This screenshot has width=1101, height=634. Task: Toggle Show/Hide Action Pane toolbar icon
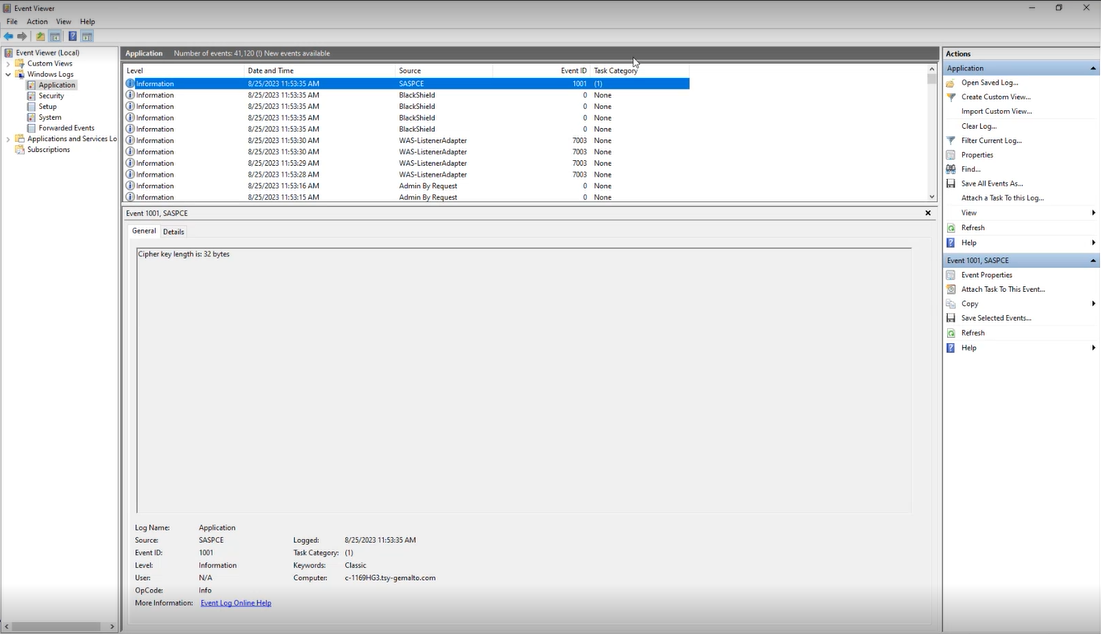tap(87, 37)
